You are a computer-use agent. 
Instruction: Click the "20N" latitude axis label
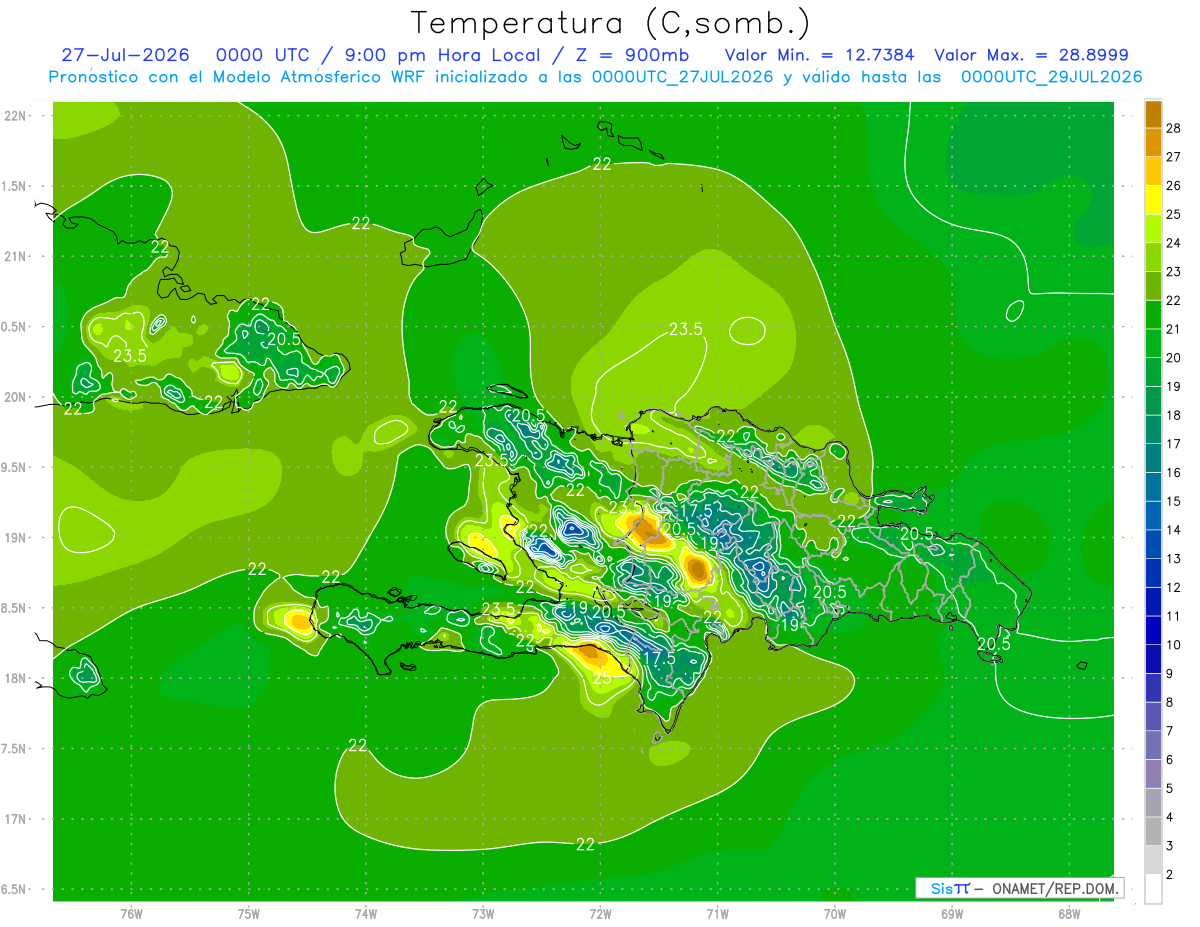pos(16,397)
